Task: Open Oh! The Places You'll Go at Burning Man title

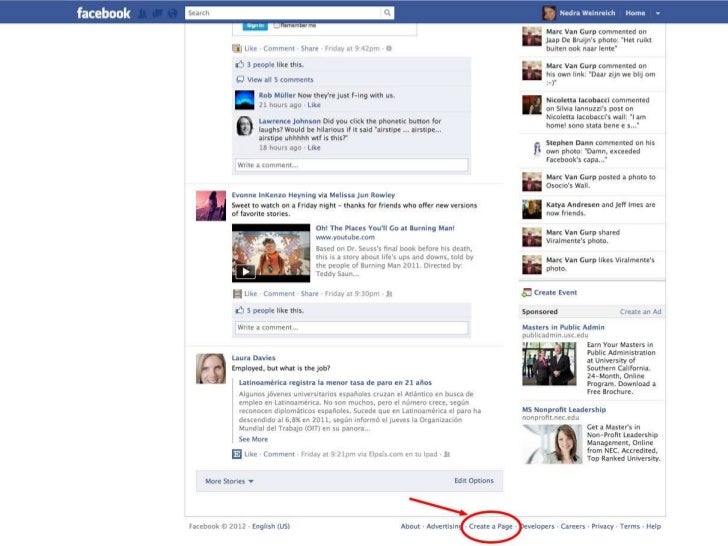Action: tap(385, 228)
